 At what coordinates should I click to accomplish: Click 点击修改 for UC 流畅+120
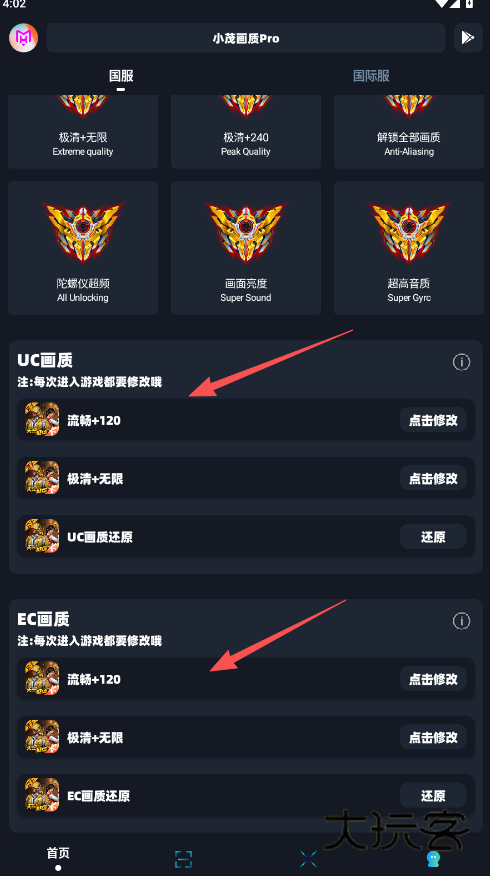click(433, 420)
